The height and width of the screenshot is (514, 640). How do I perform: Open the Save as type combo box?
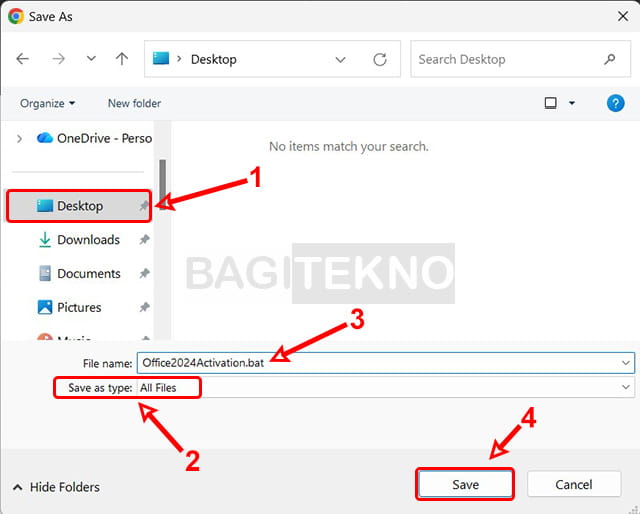click(x=386, y=387)
